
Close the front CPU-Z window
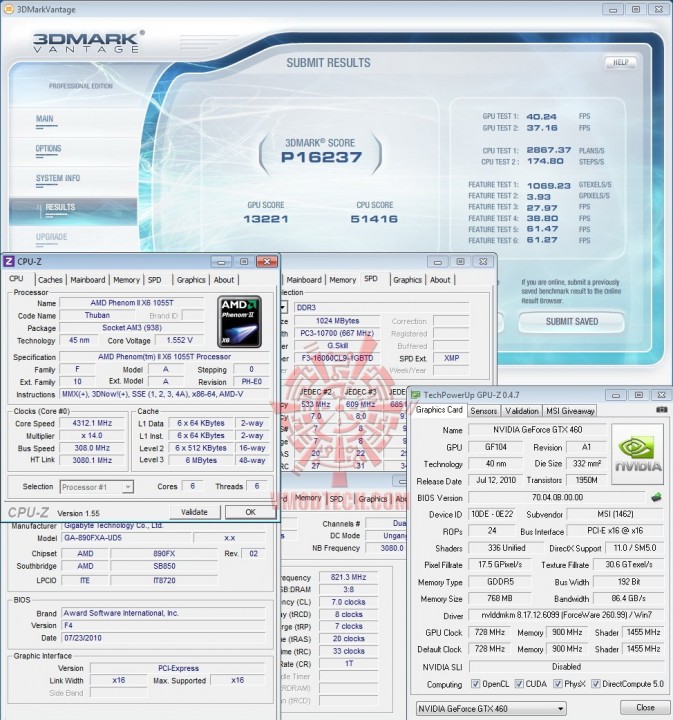[x=267, y=262]
